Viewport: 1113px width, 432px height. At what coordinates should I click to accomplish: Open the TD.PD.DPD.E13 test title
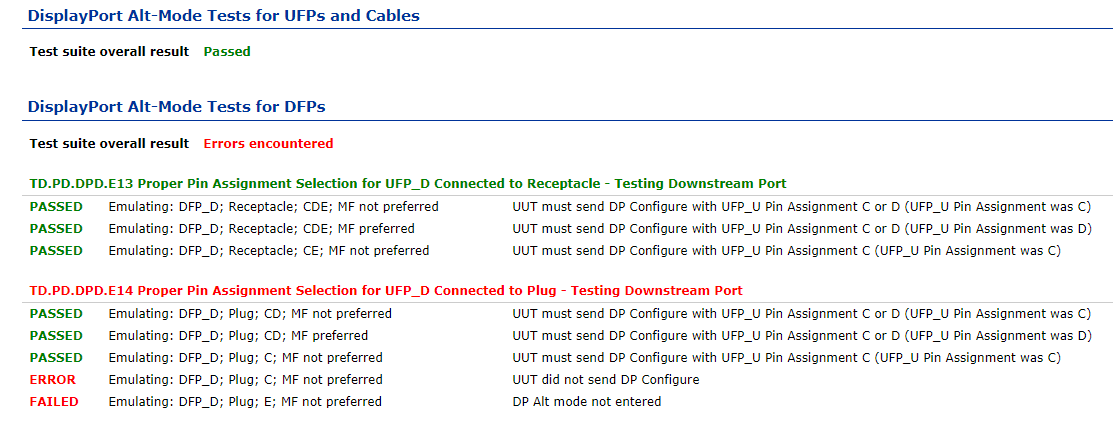pos(408,184)
